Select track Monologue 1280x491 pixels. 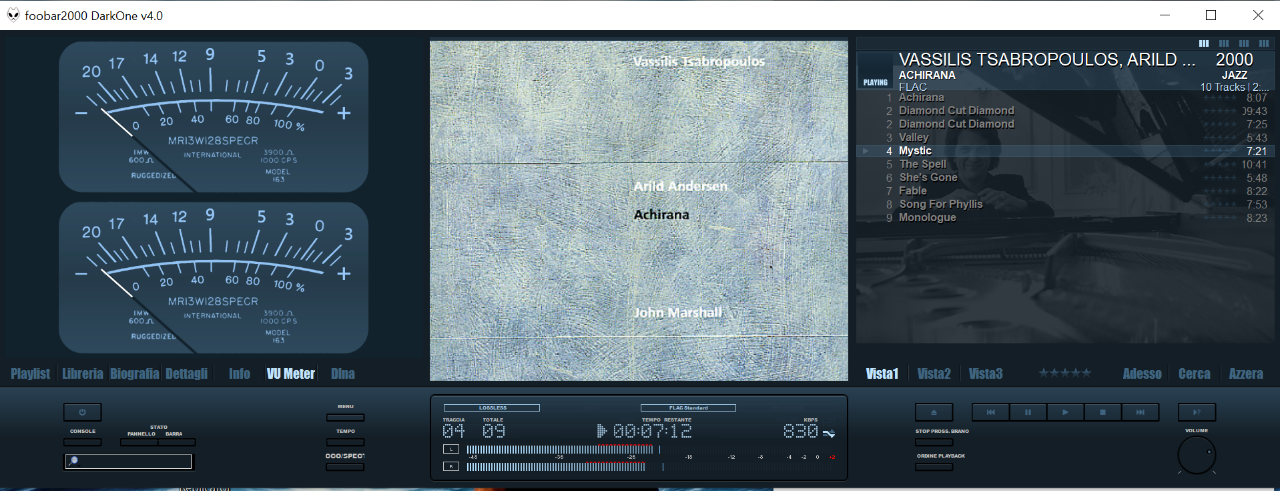[x=1064, y=217]
